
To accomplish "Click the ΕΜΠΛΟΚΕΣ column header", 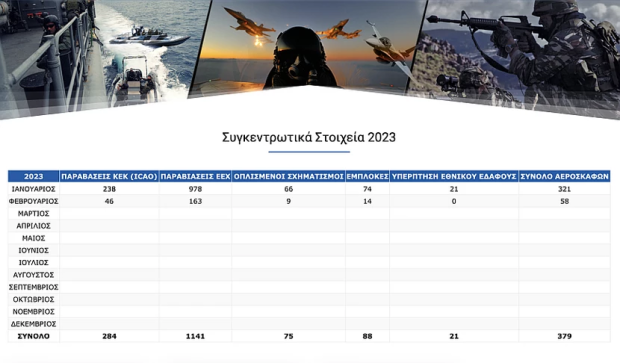I will coord(367,176).
